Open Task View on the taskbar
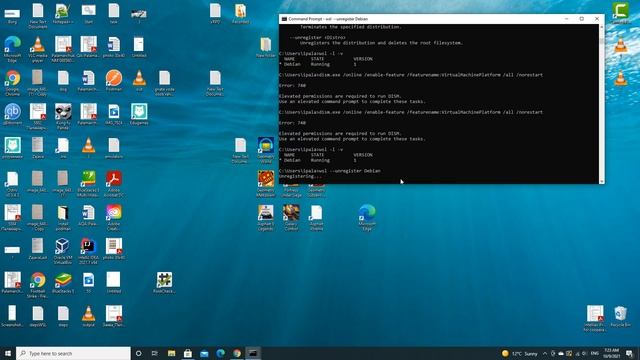This screenshot has width=640, height=360. point(155,353)
